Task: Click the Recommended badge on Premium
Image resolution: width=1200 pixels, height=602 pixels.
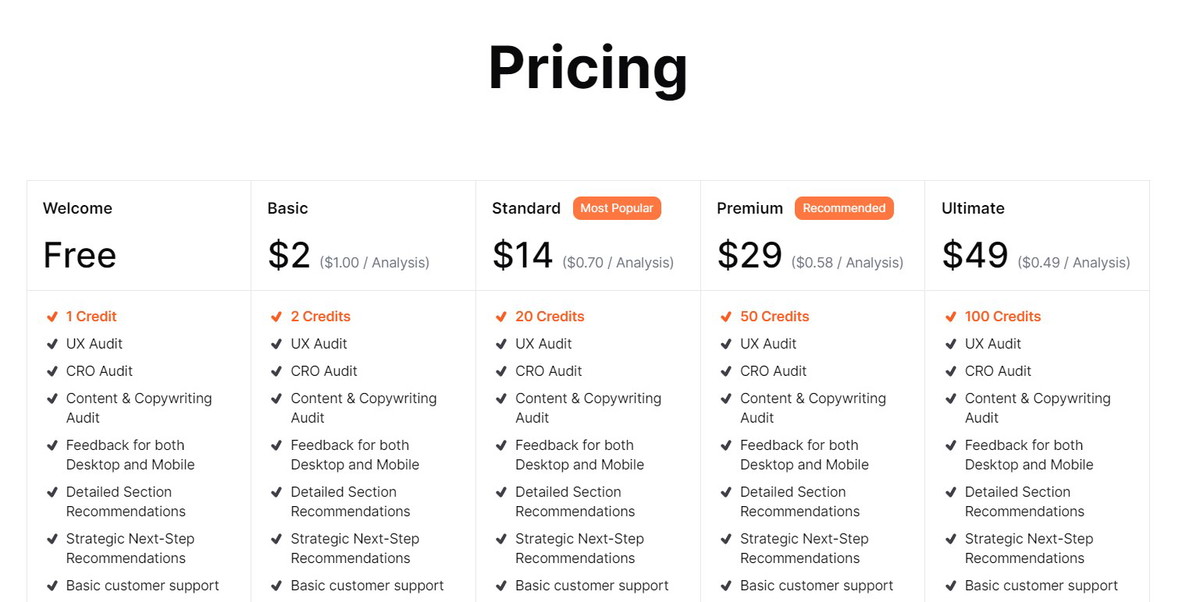Action: tap(844, 208)
